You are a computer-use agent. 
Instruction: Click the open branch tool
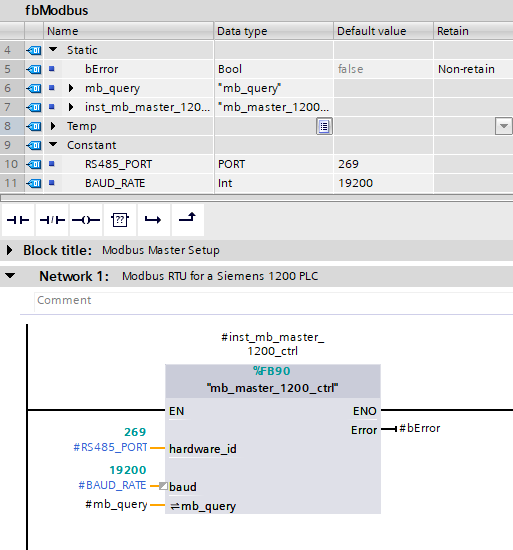point(153,220)
